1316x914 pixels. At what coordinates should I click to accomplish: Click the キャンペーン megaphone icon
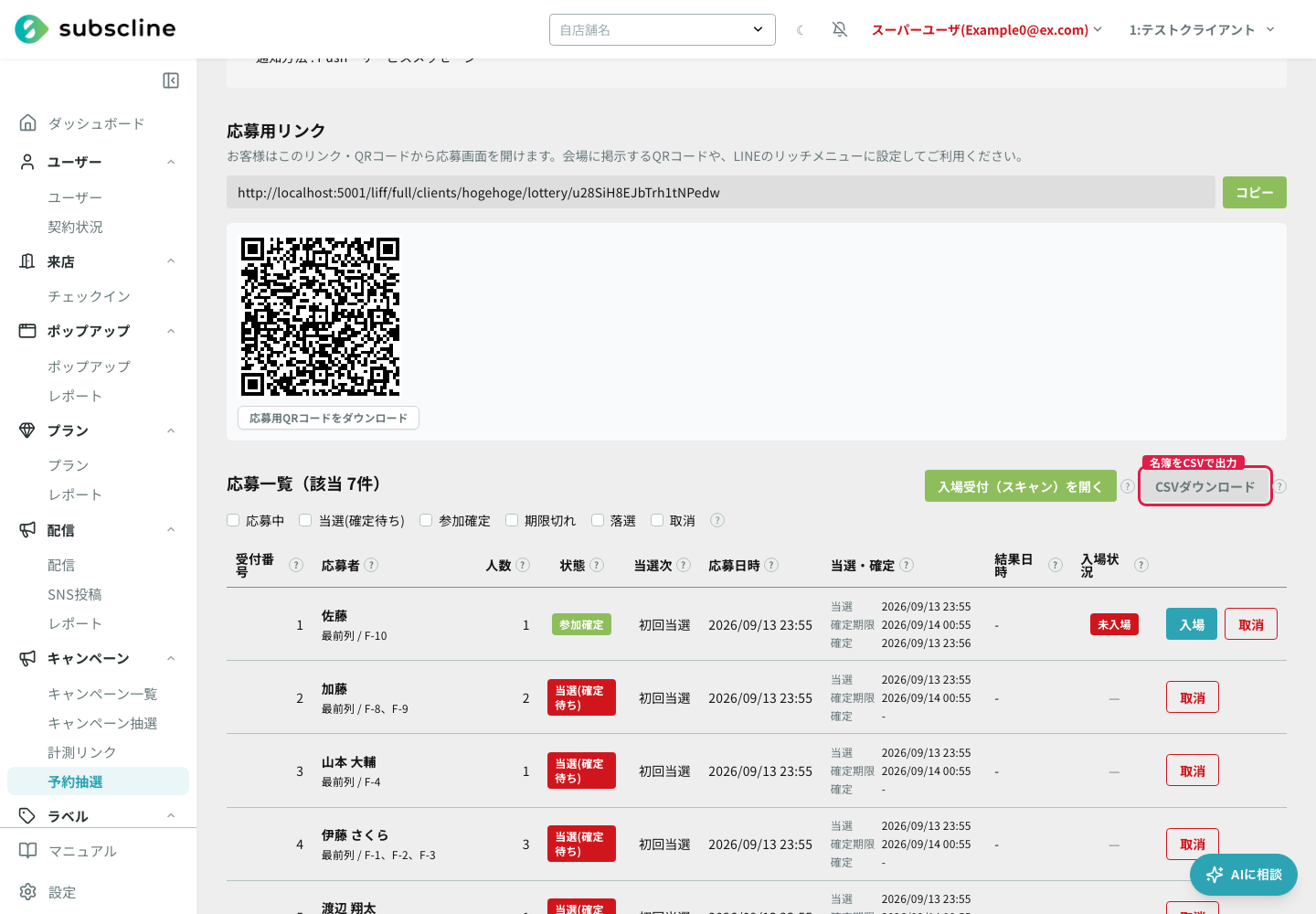[x=28, y=658]
